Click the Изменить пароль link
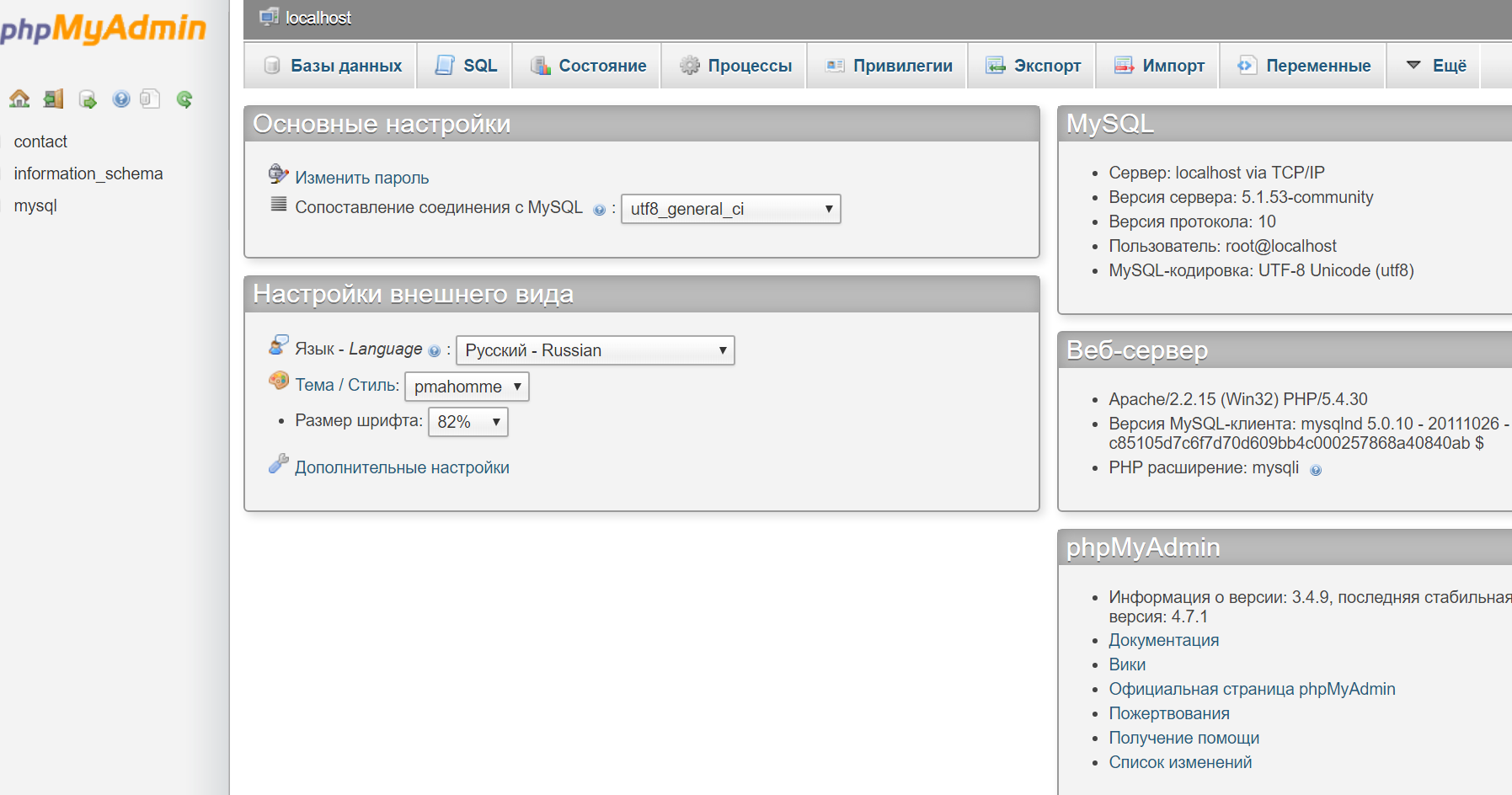Screen dimensions: 1512x795 pyautogui.click(x=361, y=178)
